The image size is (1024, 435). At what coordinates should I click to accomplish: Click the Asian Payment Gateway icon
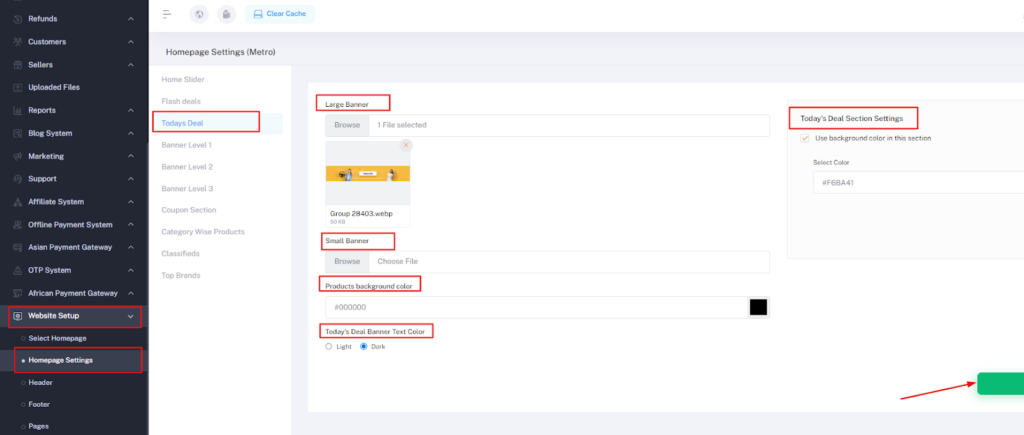pyautogui.click(x=18, y=248)
